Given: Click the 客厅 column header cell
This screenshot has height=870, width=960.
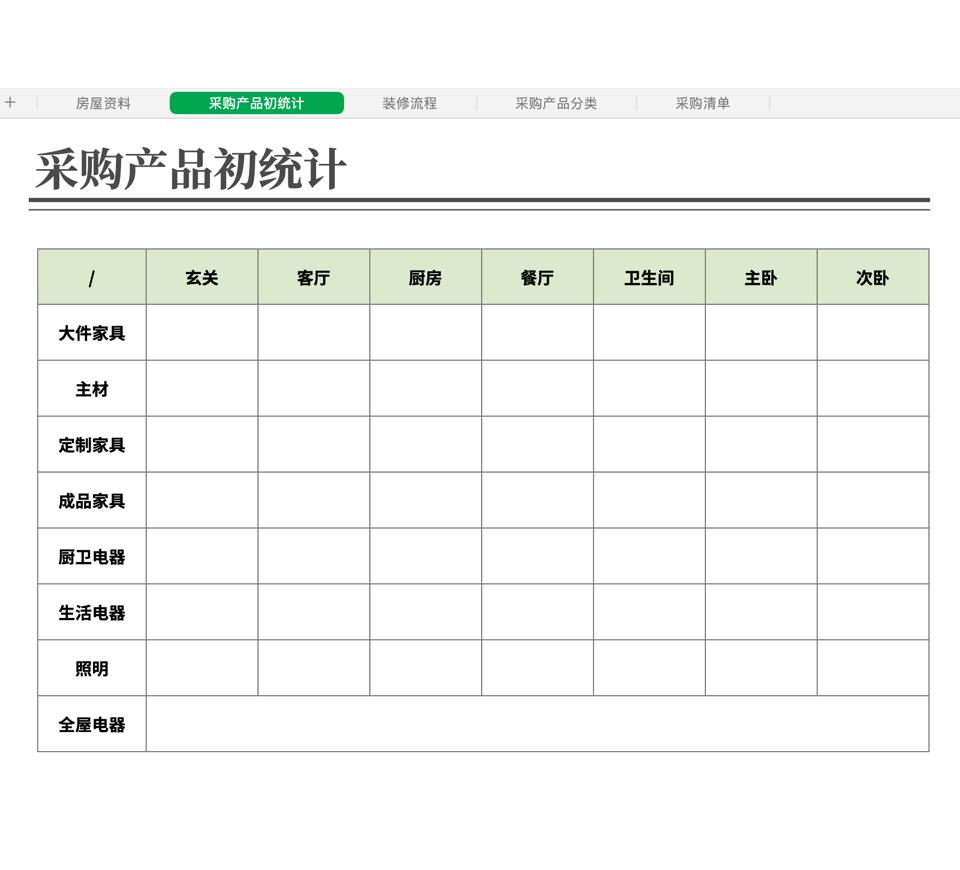Looking at the screenshot, I should (314, 277).
